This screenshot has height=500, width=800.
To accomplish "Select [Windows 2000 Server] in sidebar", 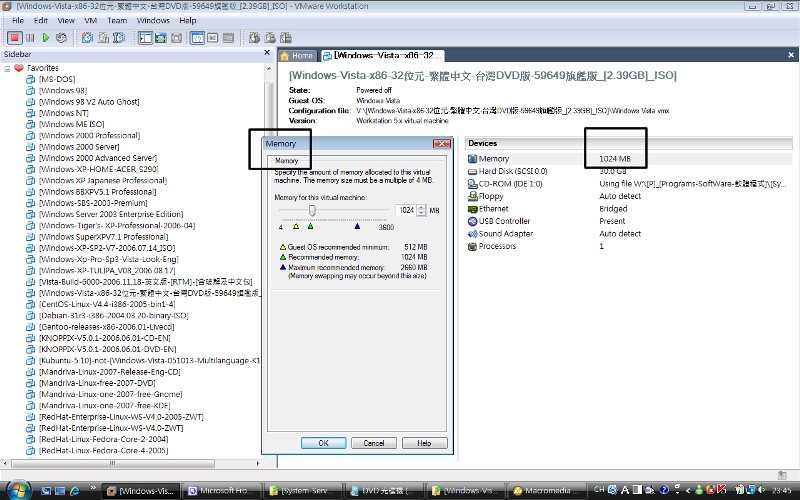I will point(79,147).
